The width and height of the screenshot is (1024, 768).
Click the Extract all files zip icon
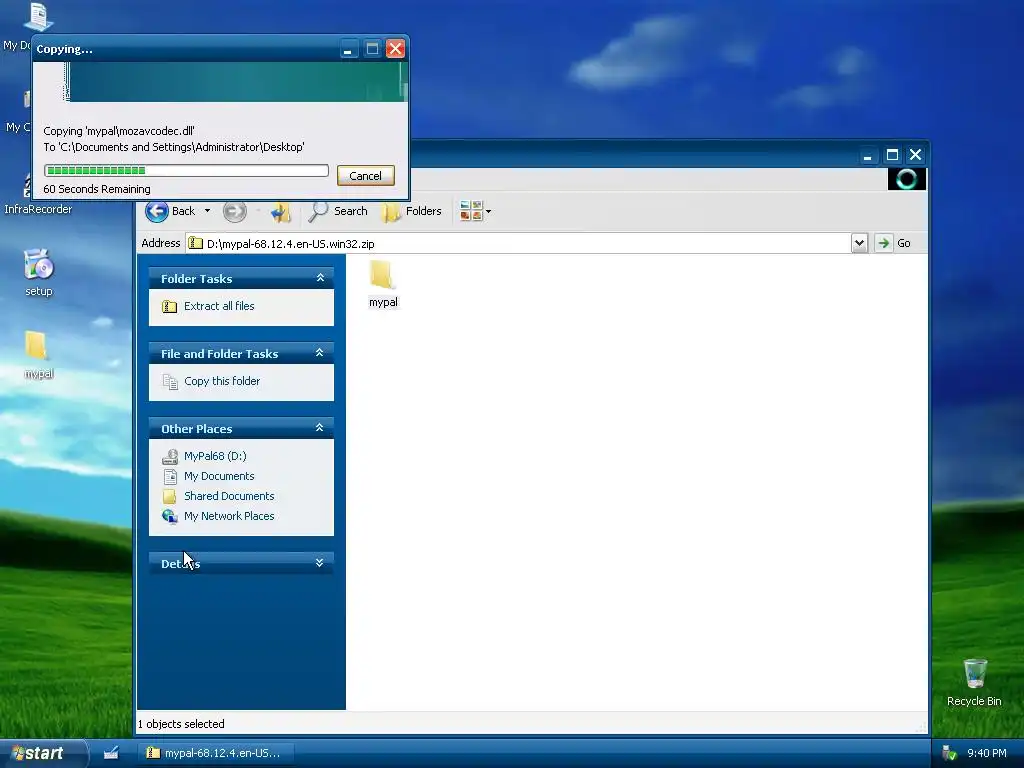(169, 306)
